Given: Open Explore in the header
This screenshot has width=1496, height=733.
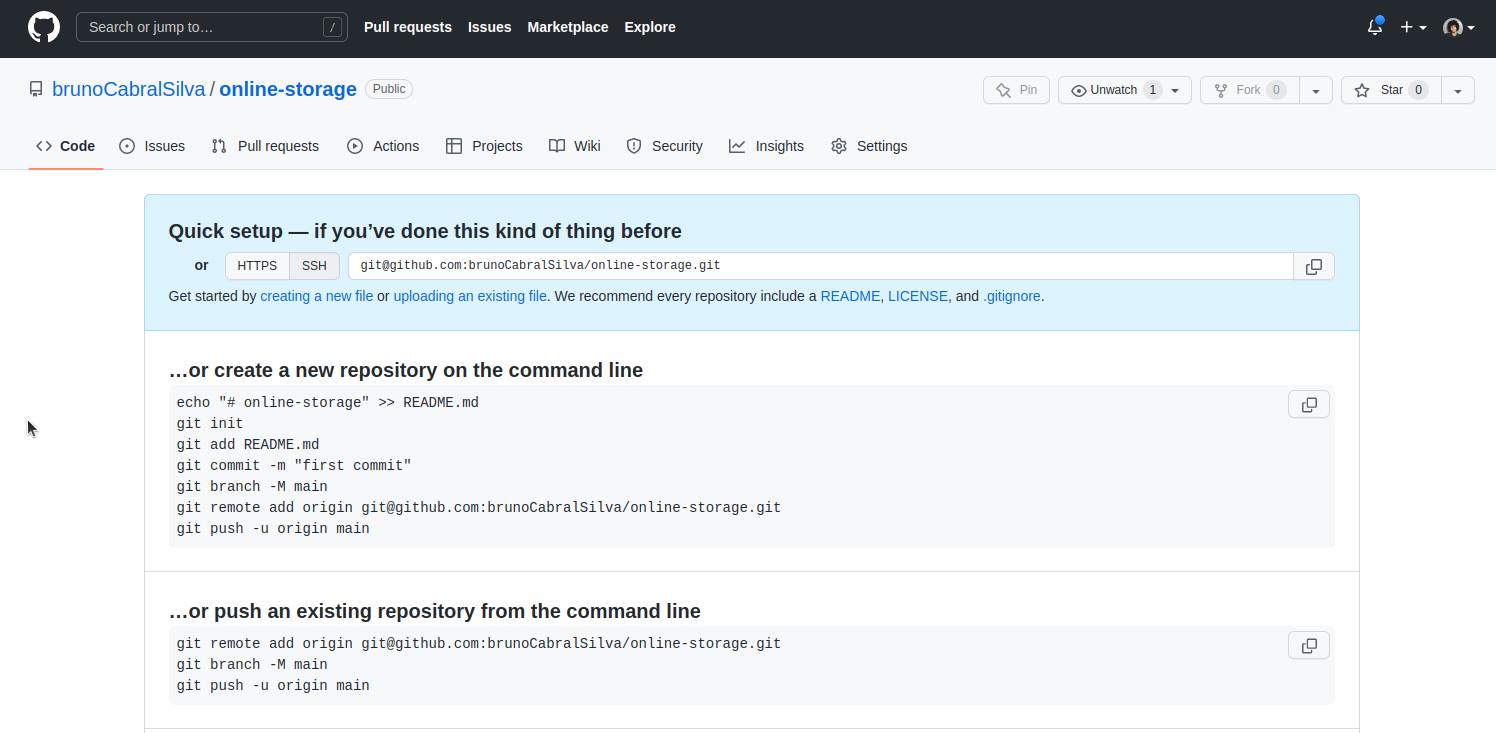Looking at the screenshot, I should [x=650, y=27].
